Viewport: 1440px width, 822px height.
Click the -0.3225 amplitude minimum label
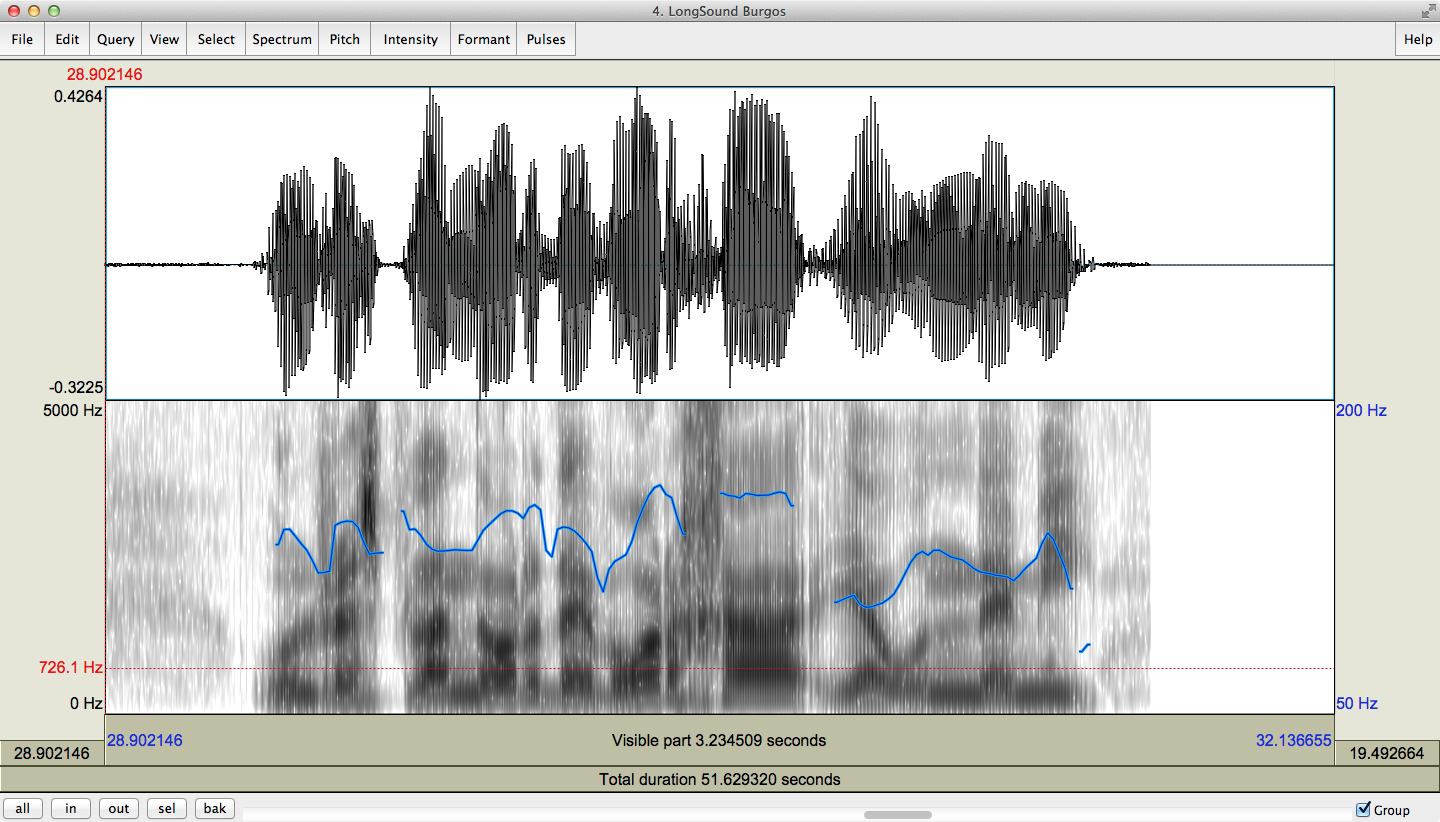tap(75, 388)
